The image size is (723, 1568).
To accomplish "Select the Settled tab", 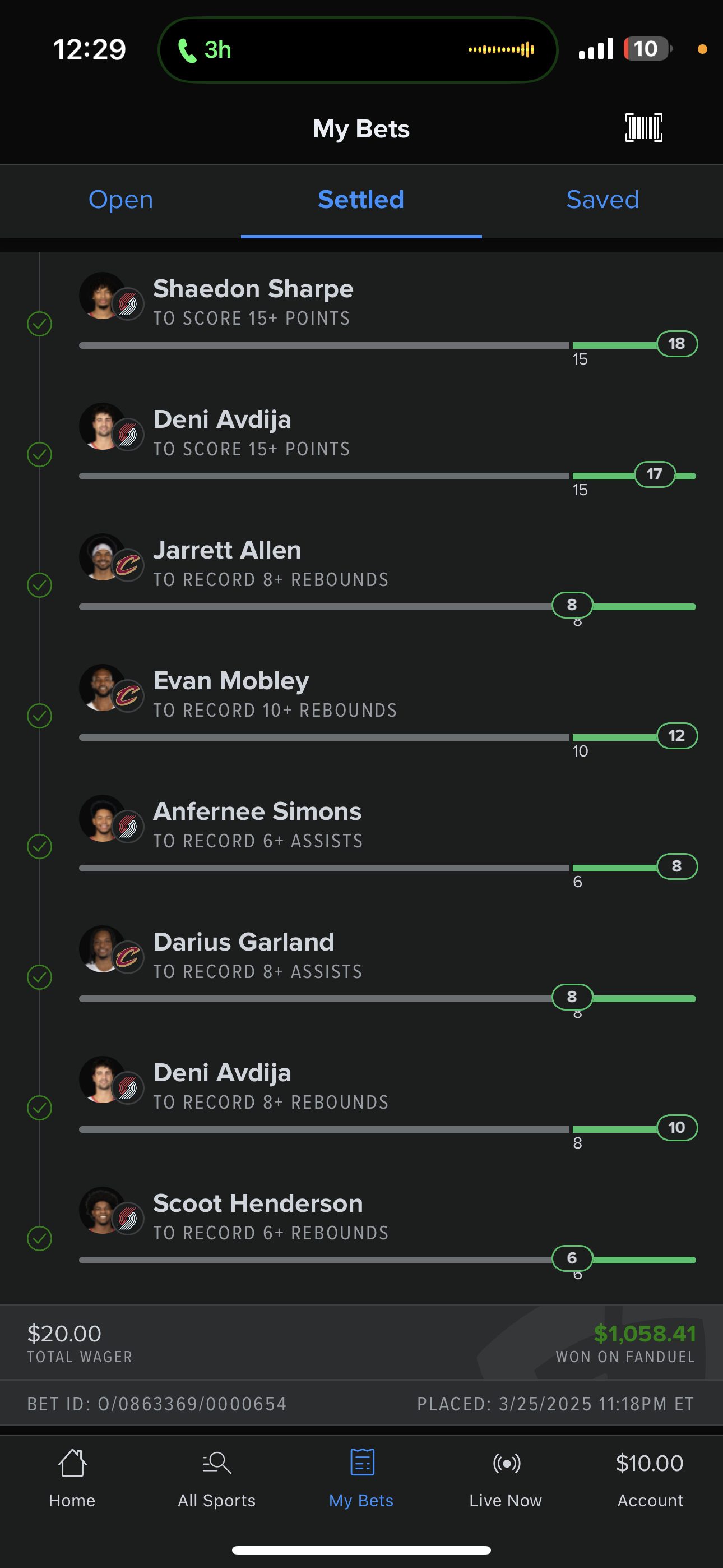I will coord(361,200).
